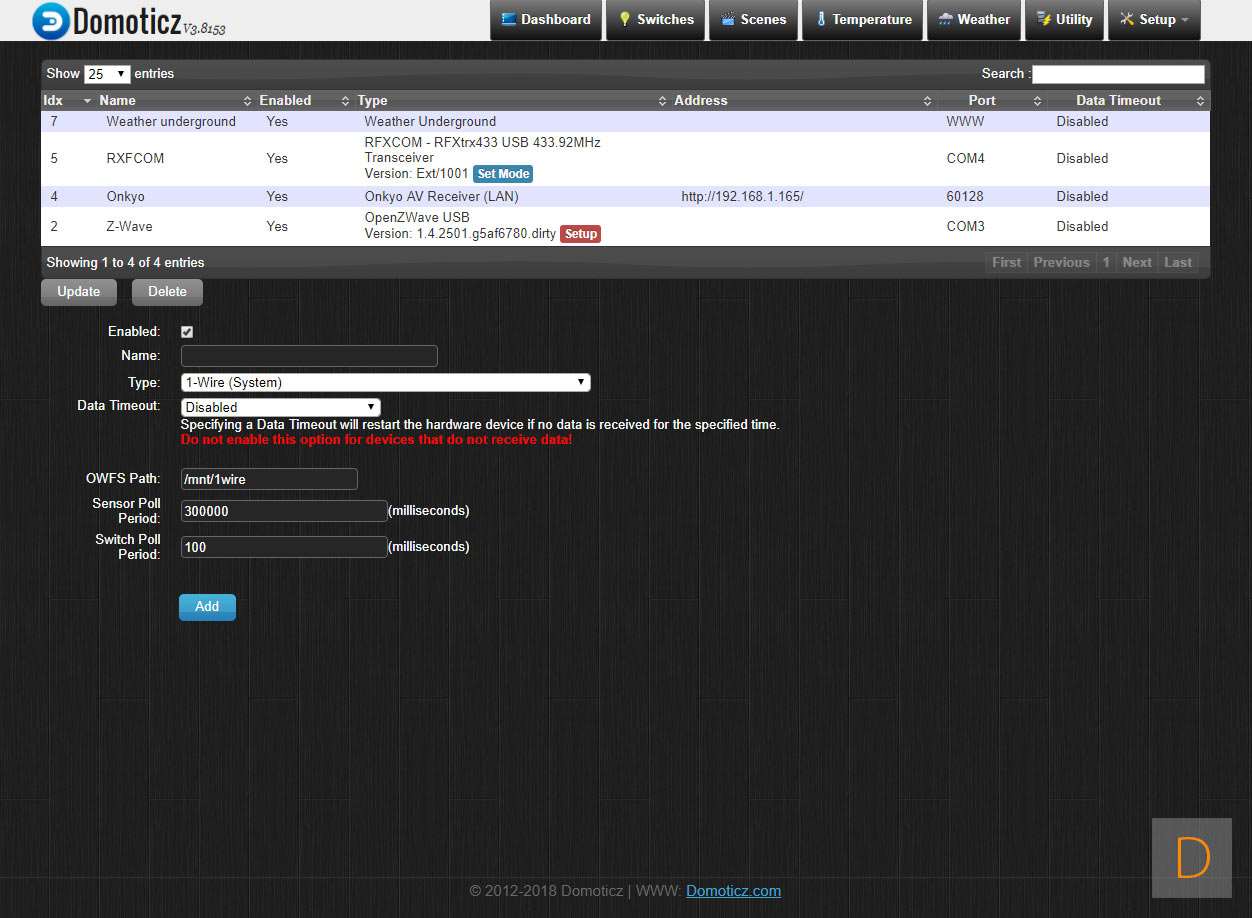Viewport: 1252px width, 918px height.
Task: Click the Domoticz logo icon
Action: click(50, 21)
